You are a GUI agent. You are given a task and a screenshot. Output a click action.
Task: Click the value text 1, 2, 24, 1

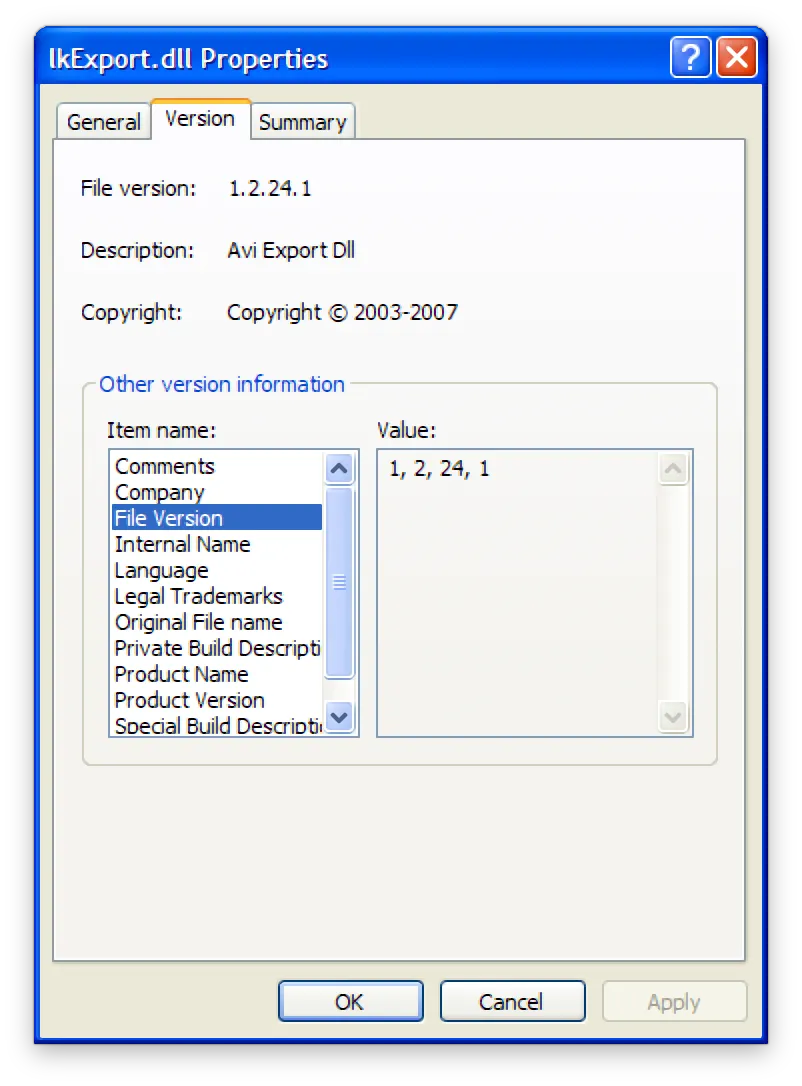[x=439, y=469]
